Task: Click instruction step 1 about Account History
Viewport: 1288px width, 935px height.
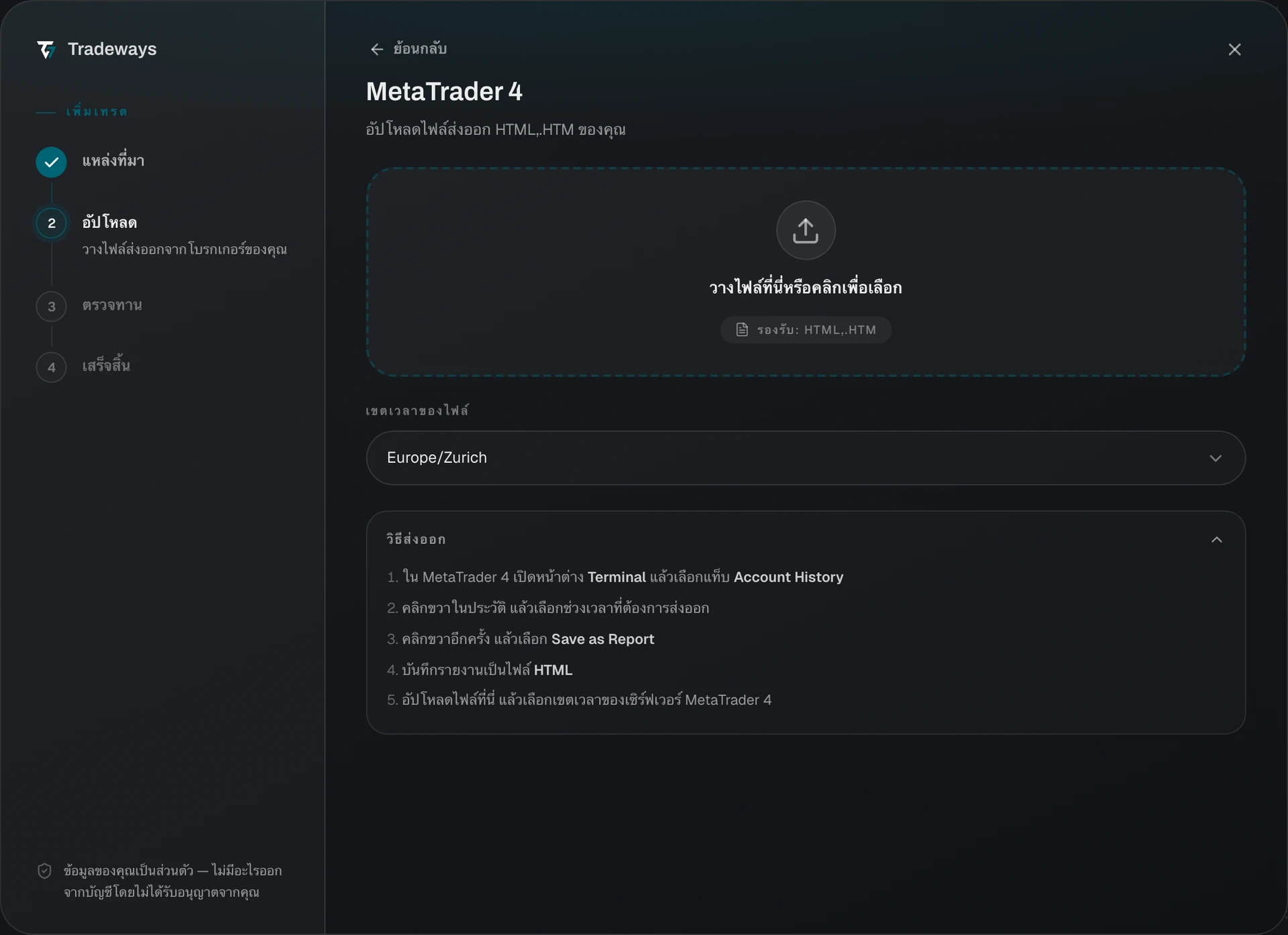Action: point(615,577)
